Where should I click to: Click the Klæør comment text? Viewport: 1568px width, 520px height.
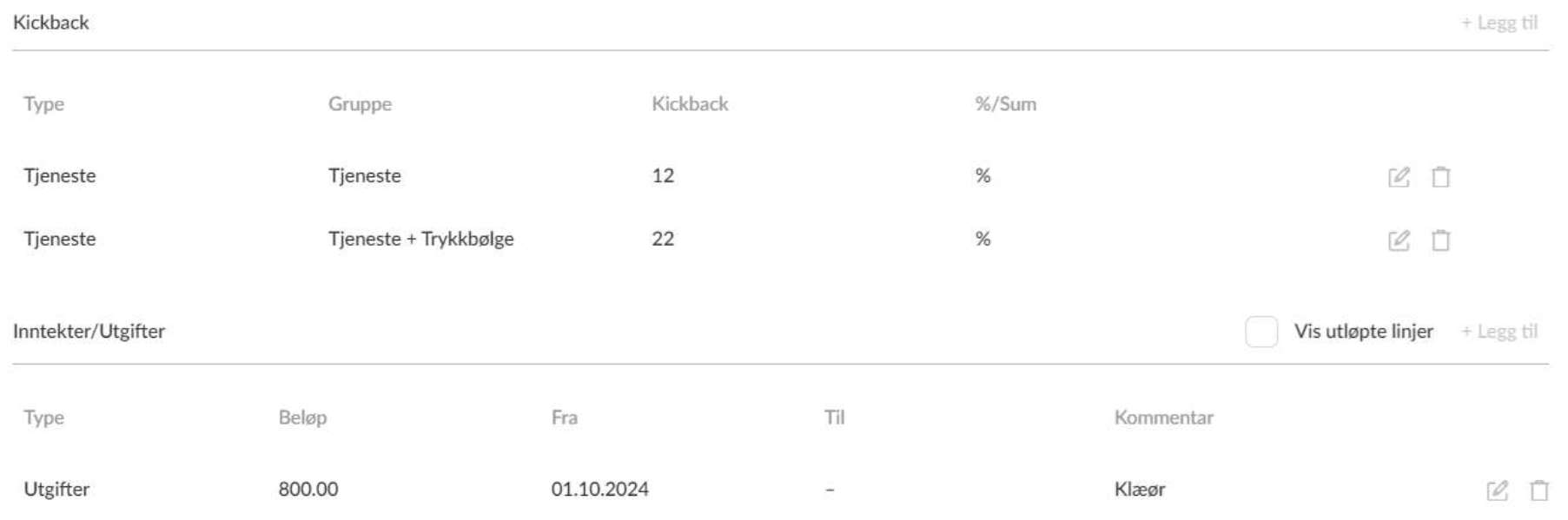pyautogui.click(x=1140, y=490)
